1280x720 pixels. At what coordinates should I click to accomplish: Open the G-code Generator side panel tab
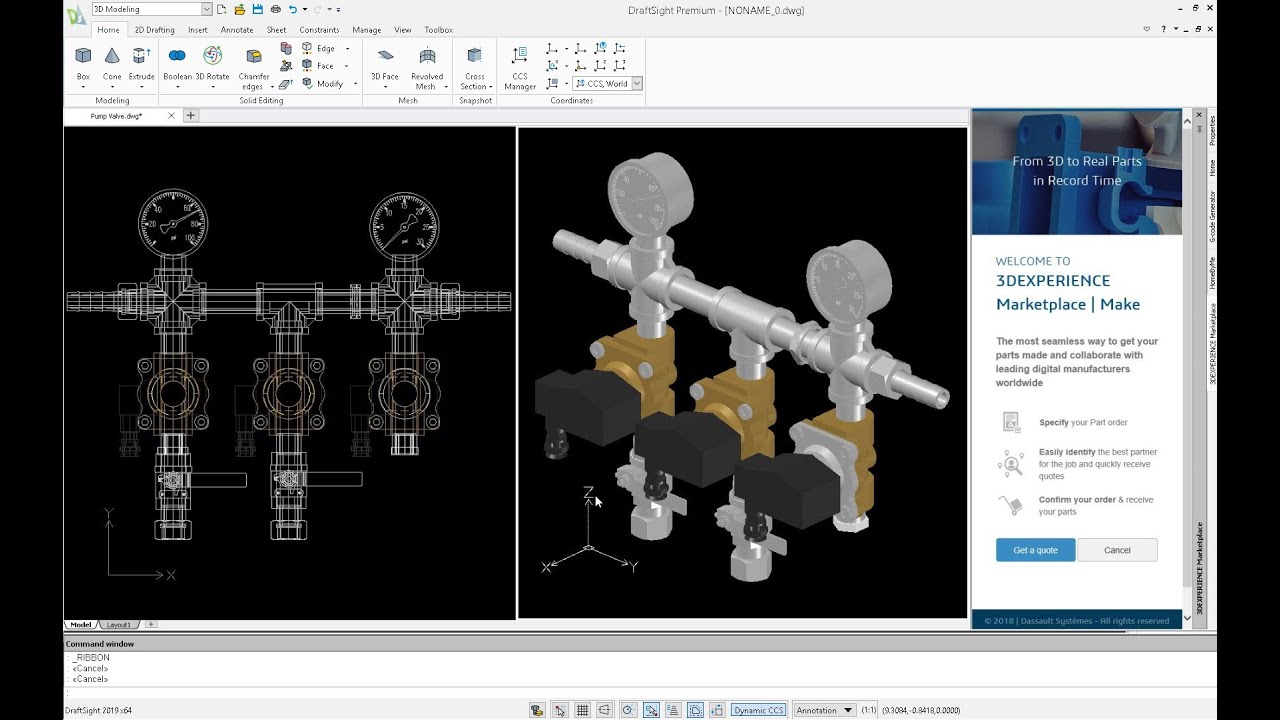point(1212,217)
